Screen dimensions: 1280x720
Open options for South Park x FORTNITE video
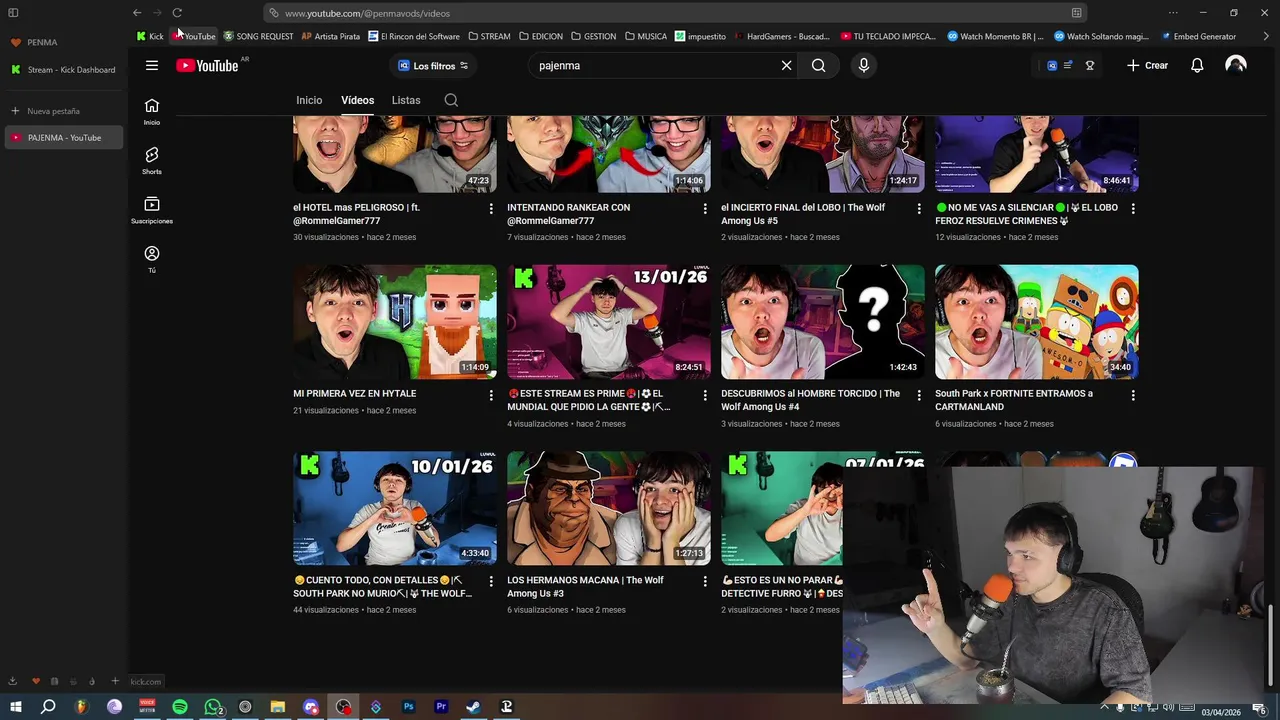[x=1133, y=395]
